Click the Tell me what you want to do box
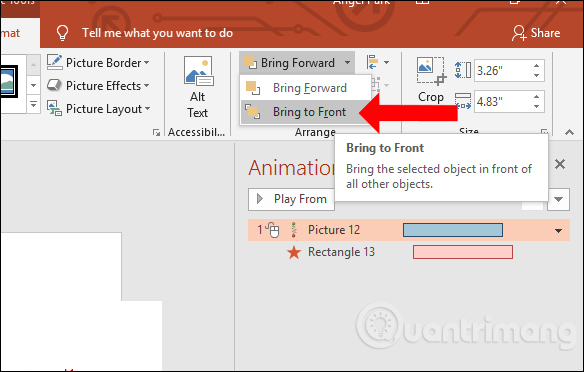584x372 pixels. (157, 33)
